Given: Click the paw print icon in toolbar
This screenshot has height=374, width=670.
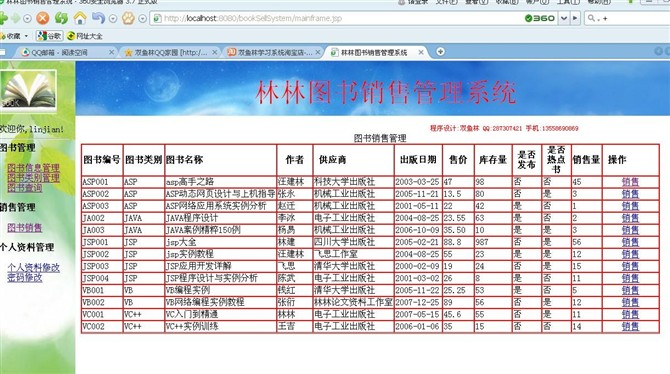Looking at the screenshot, I should pos(128,18).
